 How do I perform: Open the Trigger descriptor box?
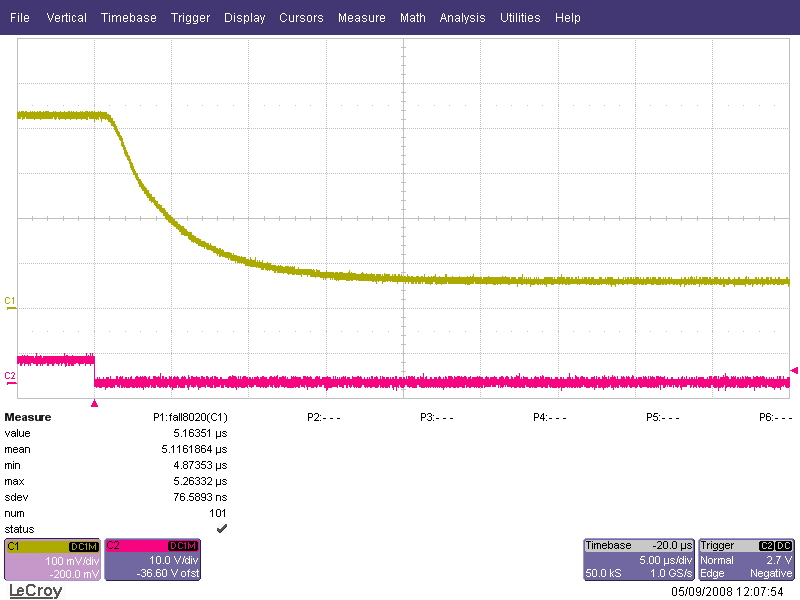746,560
